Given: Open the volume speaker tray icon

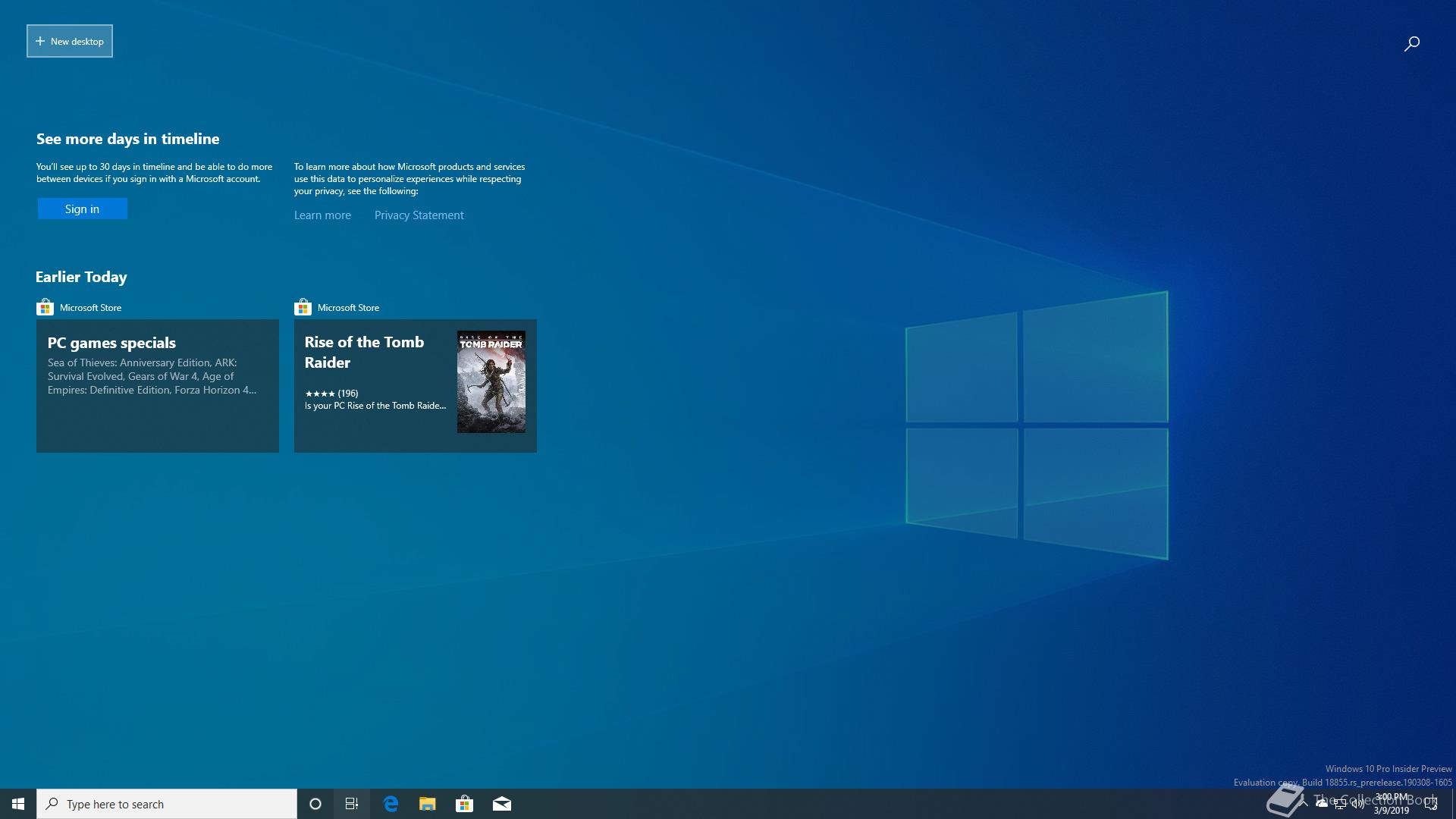Looking at the screenshot, I should point(1358,804).
